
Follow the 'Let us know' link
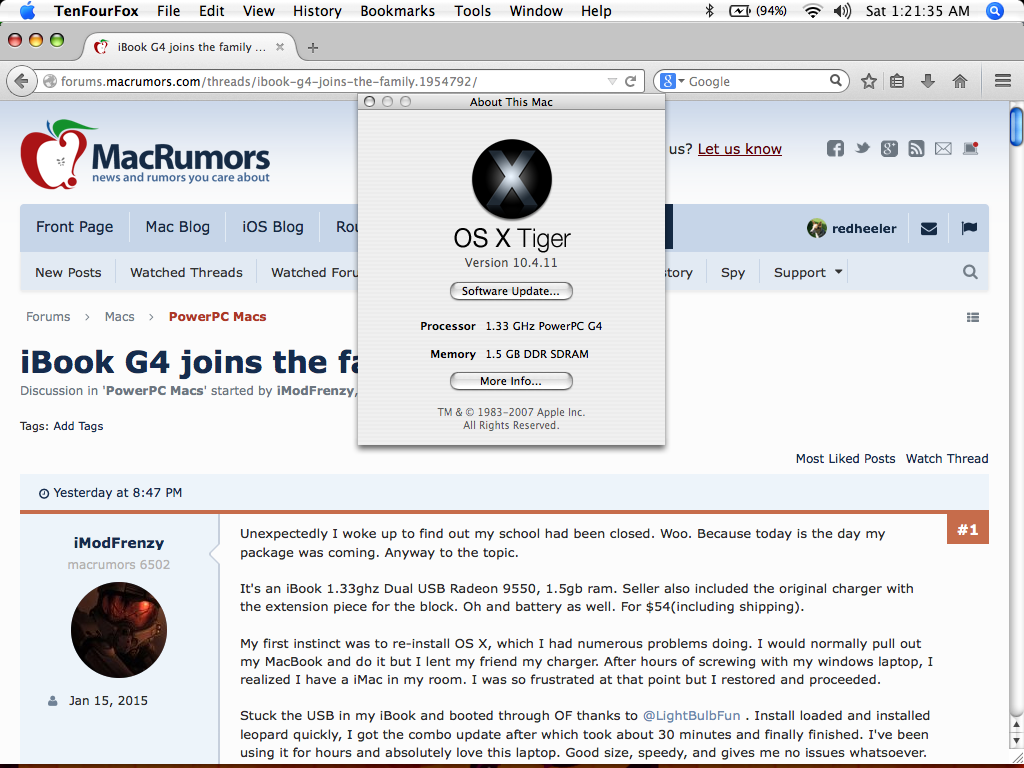pyautogui.click(x=739, y=148)
